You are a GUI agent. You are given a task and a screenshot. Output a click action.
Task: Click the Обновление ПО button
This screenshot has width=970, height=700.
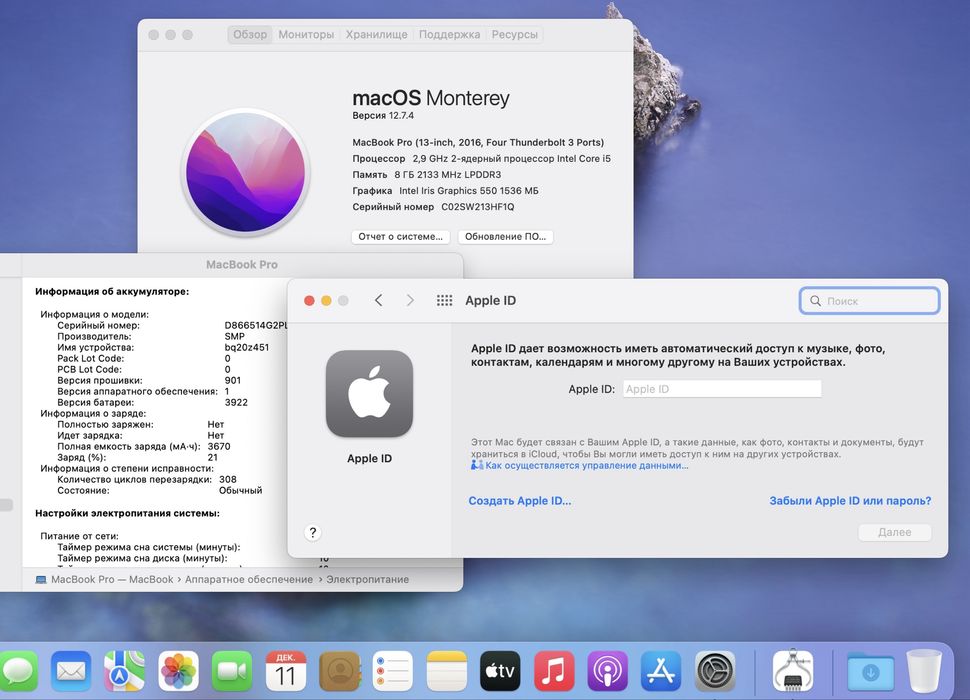coord(505,237)
